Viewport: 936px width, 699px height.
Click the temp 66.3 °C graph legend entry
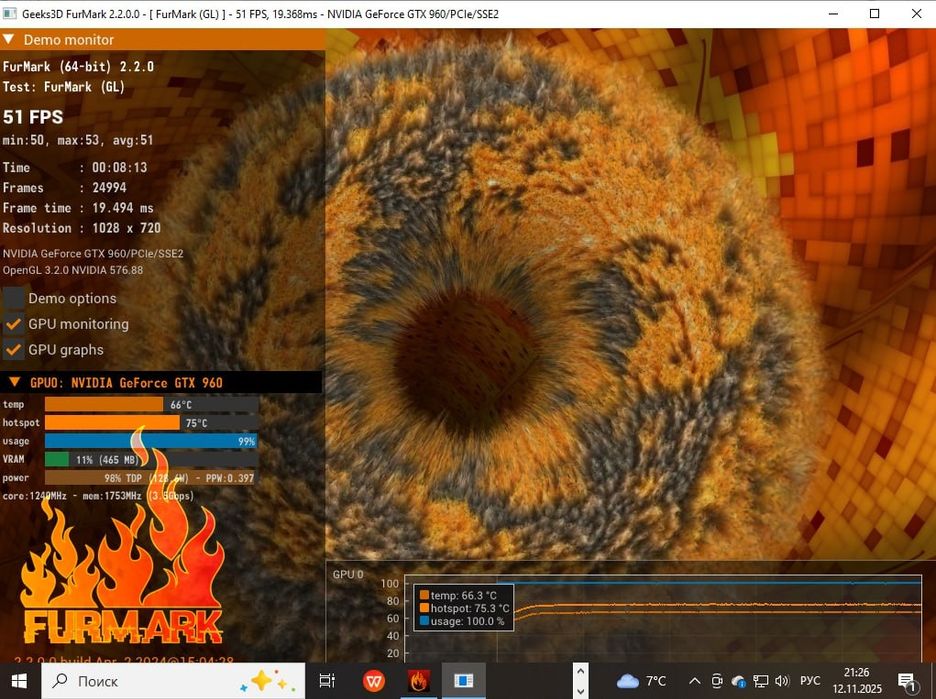pyautogui.click(x=458, y=595)
